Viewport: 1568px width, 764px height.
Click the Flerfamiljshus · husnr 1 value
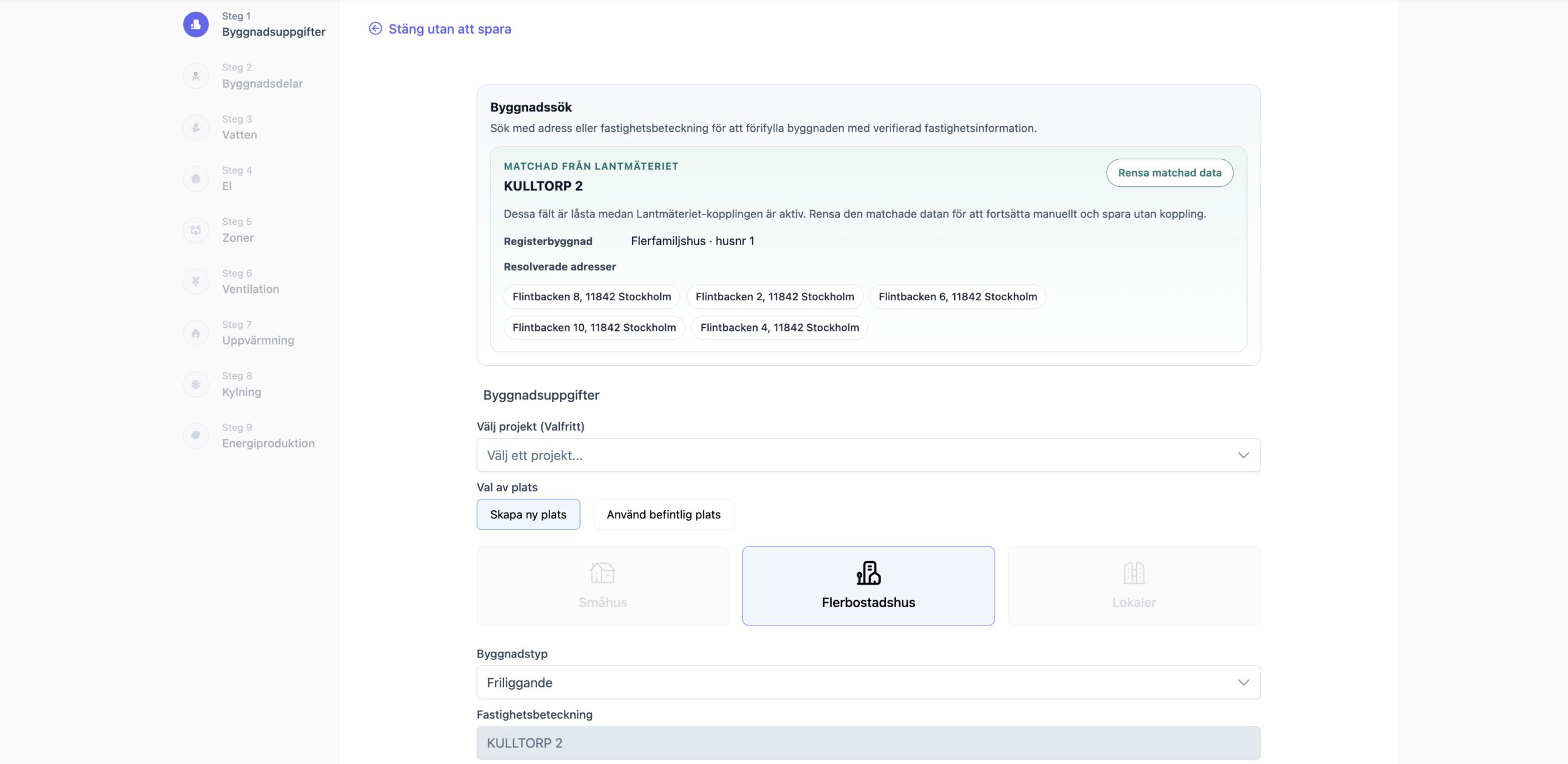point(693,241)
